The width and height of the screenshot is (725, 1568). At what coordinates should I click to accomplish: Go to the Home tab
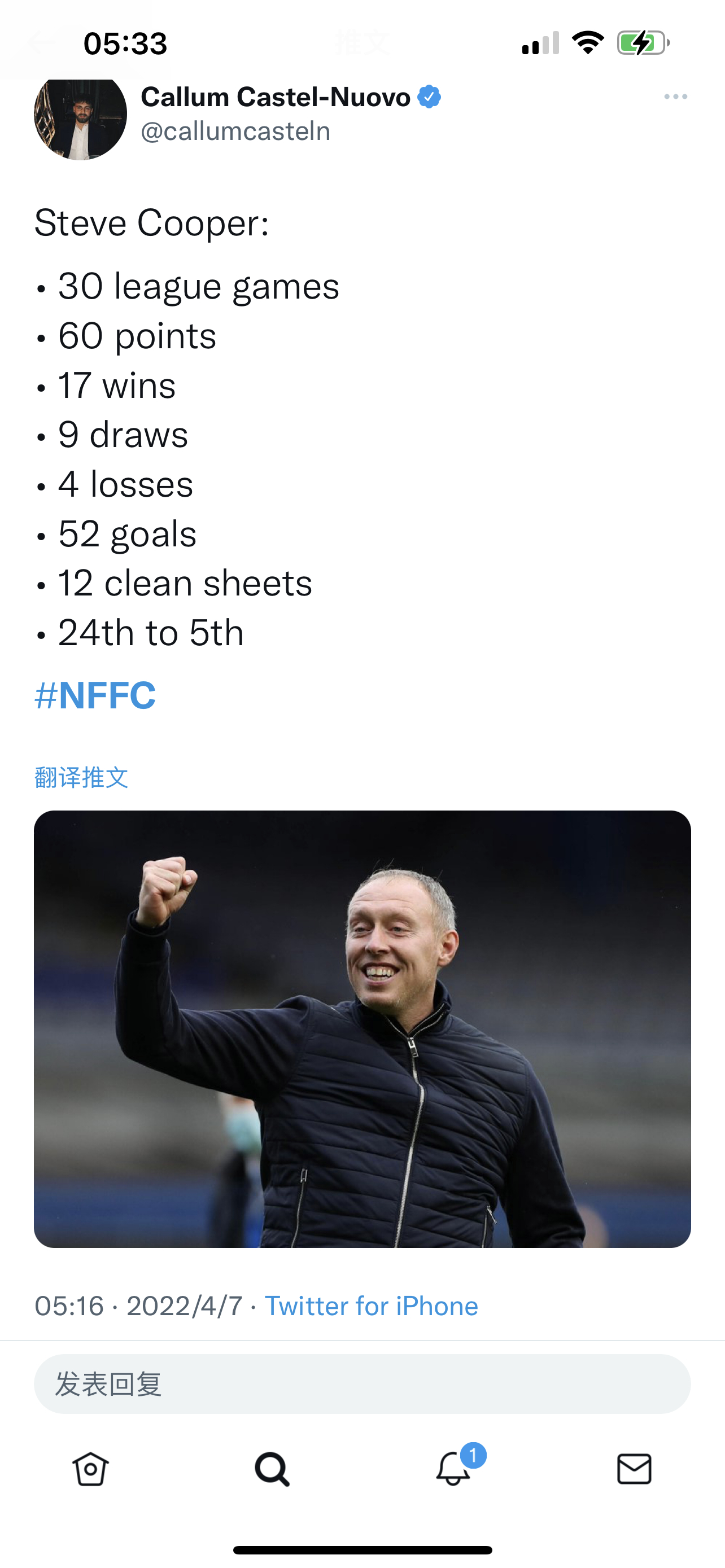(91, 1469)
